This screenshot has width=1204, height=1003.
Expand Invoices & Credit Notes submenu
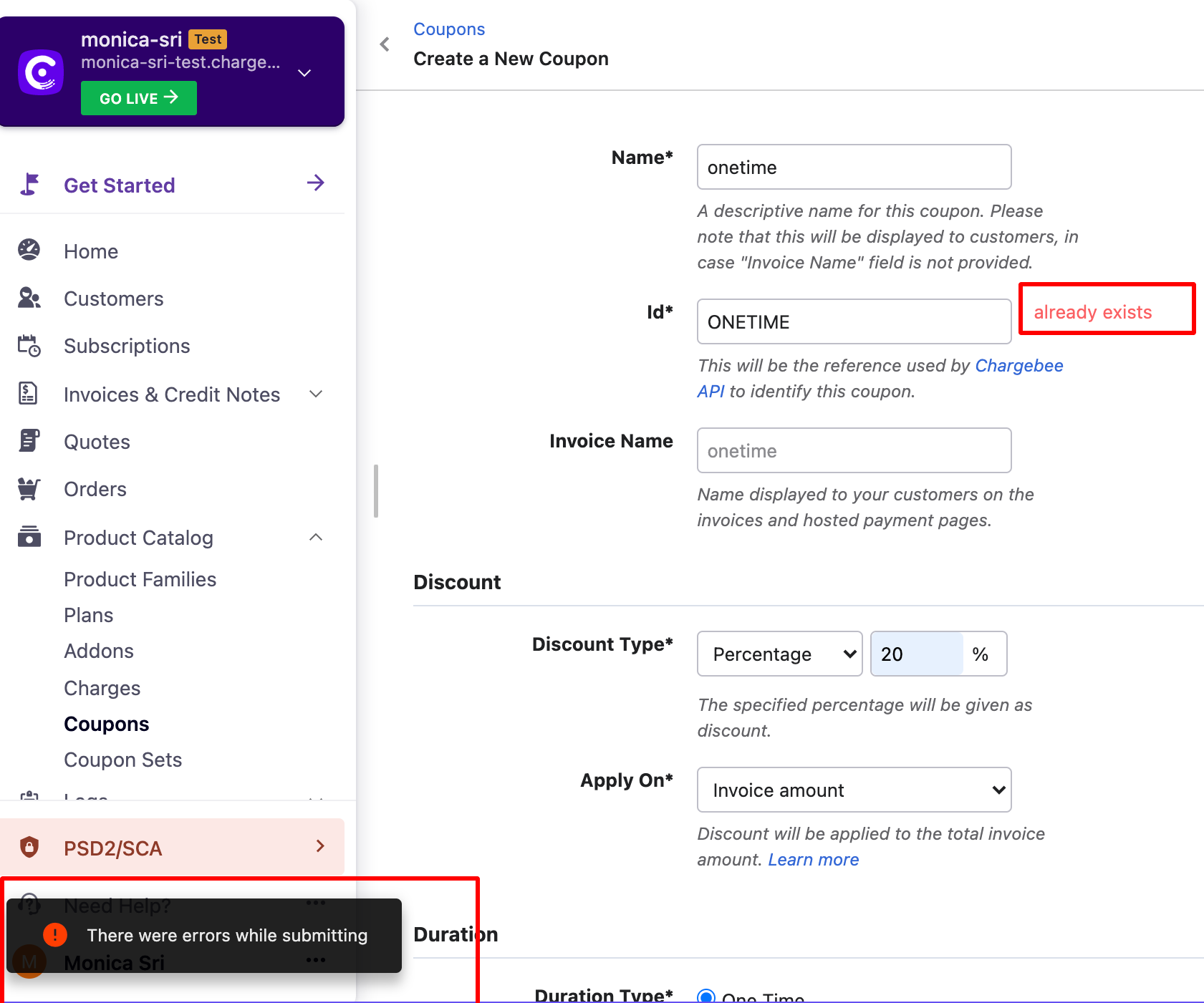tap(315, 394)
